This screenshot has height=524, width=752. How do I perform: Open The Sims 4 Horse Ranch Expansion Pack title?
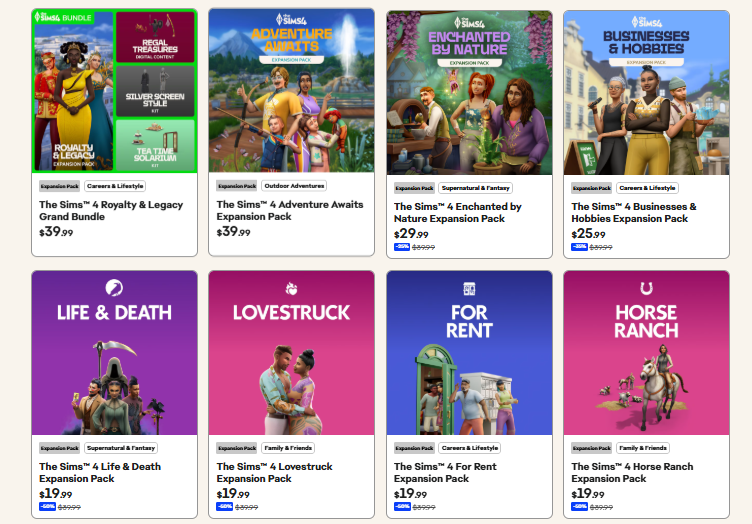point(632,472)
